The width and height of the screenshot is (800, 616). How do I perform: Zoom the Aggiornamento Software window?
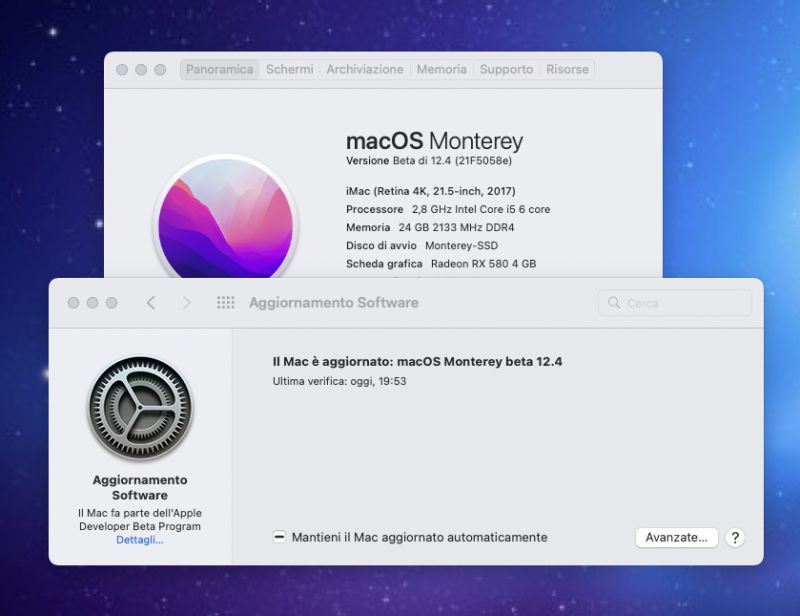pyautogui.click(x=111, y=303)
